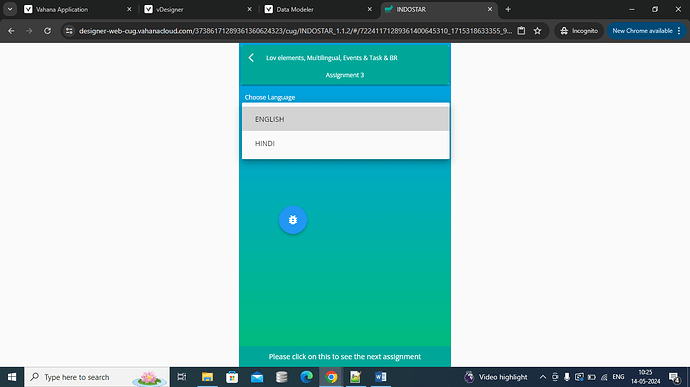Click the clipboard icon in address bar

click(x=521, y=31)
